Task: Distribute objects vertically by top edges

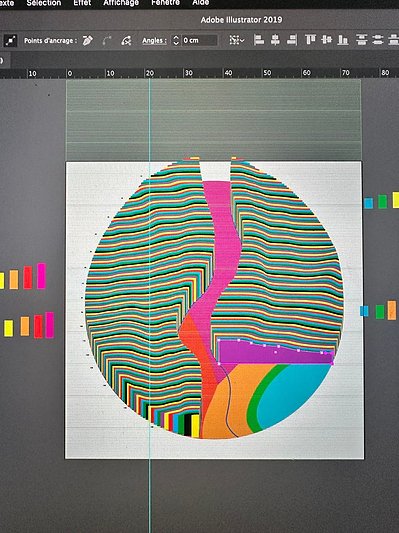Action: 362,40
